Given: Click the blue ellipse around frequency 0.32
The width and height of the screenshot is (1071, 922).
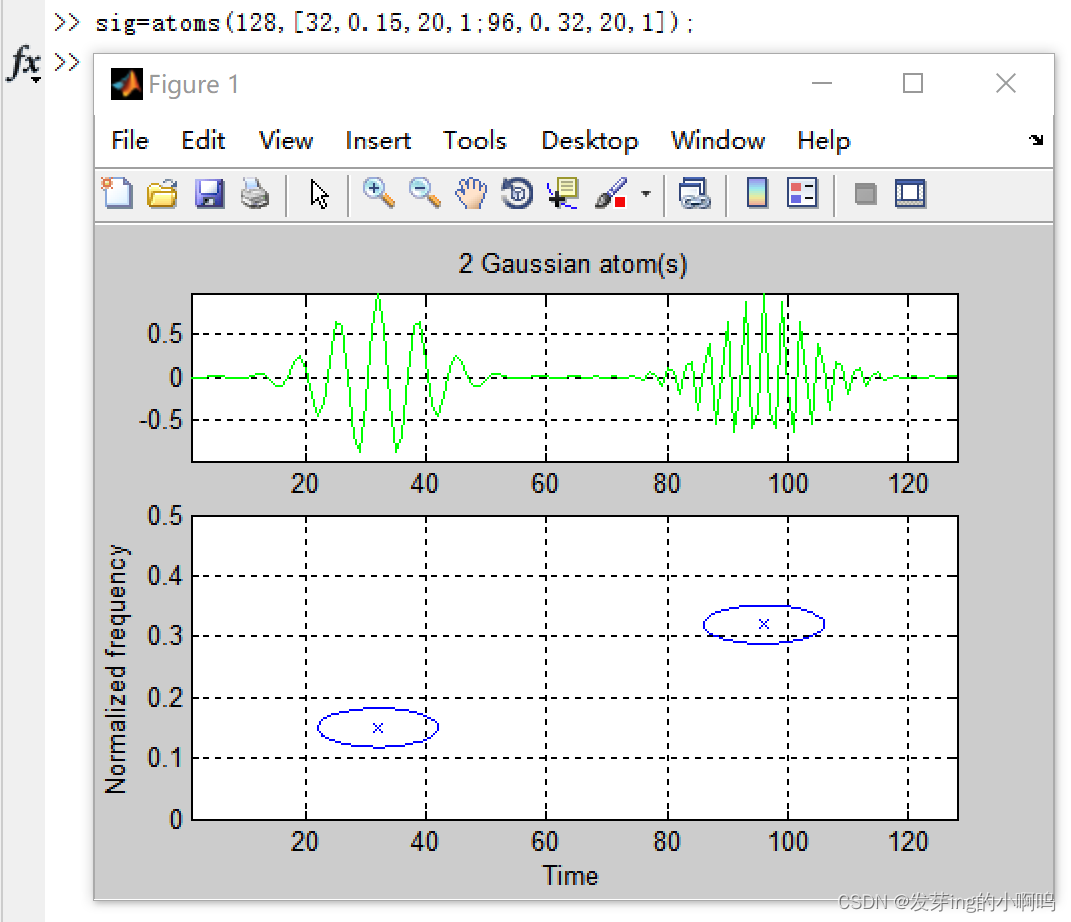Looking at the screenshot, I should (764, 624).
